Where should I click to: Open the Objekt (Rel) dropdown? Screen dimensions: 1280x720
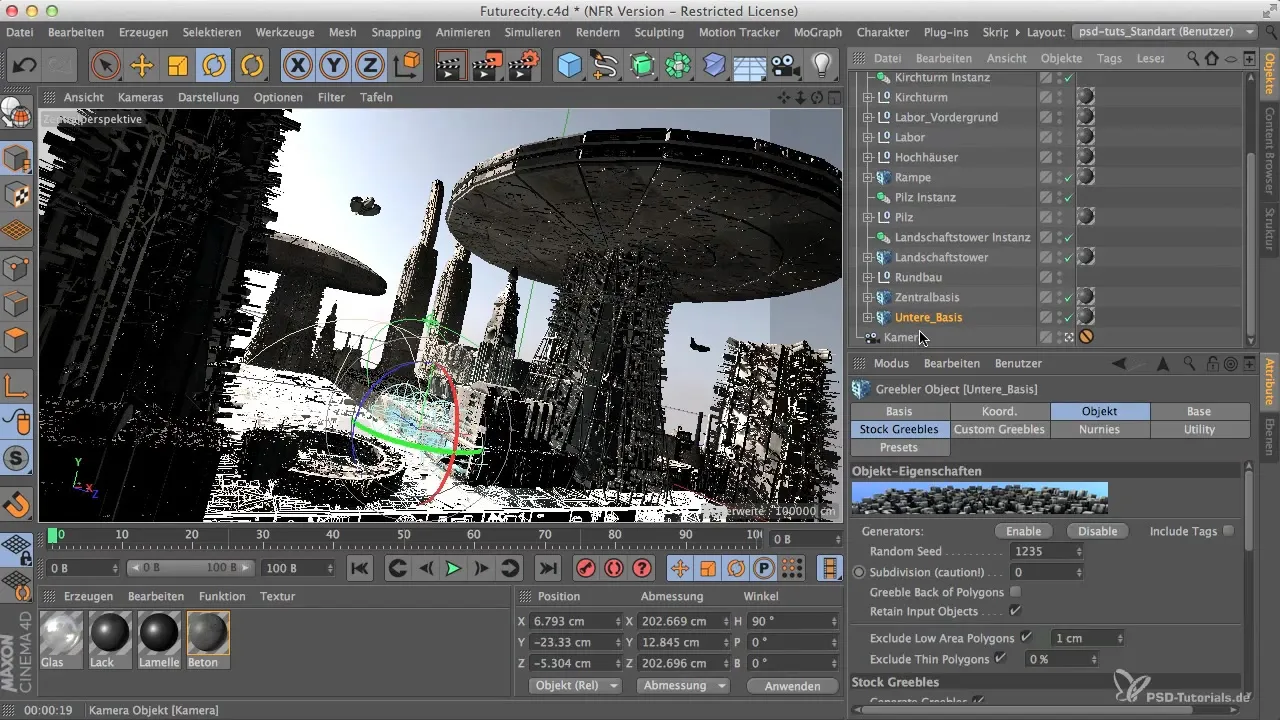pyautogui.click(x=573, y=686)
